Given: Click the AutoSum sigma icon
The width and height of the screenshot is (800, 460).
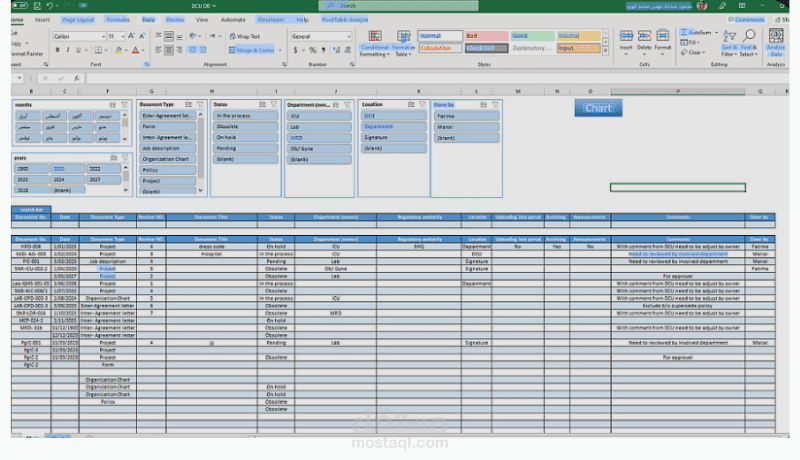Looking at the screenshot, I should tap(684, 32).
